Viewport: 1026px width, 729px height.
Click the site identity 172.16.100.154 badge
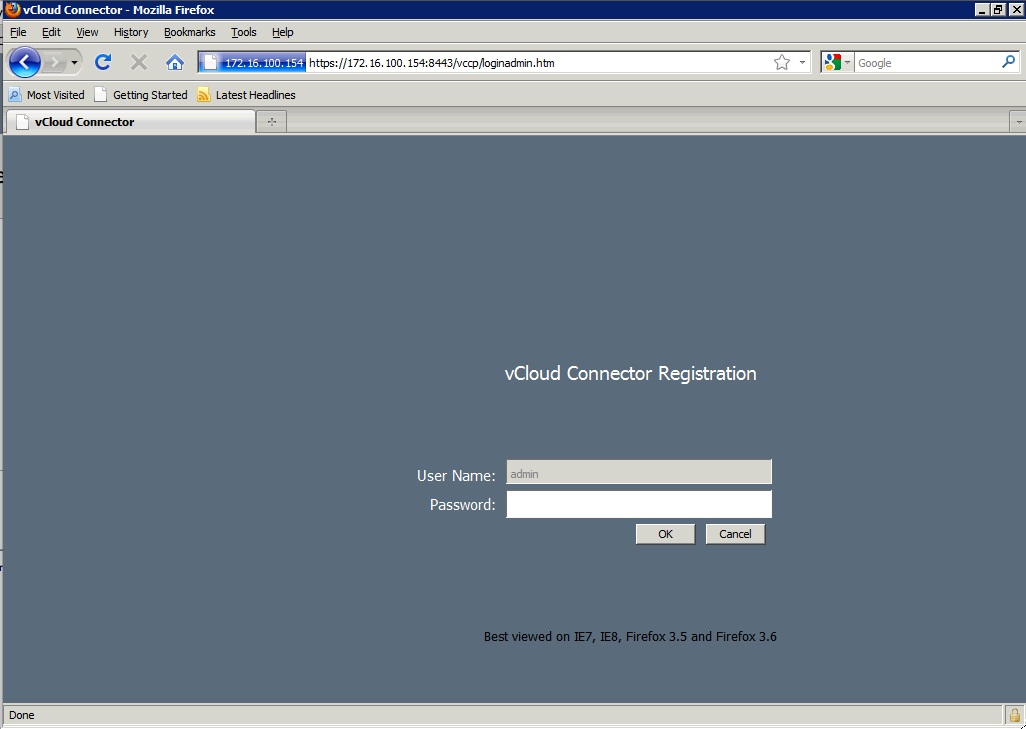253,63
